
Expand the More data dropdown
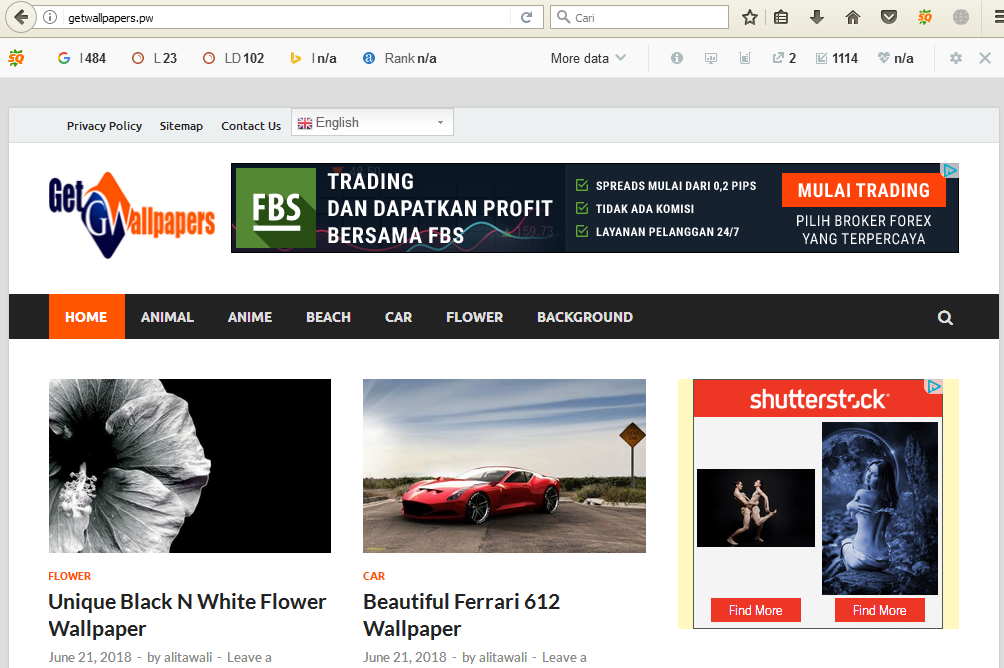coord(588,58)
